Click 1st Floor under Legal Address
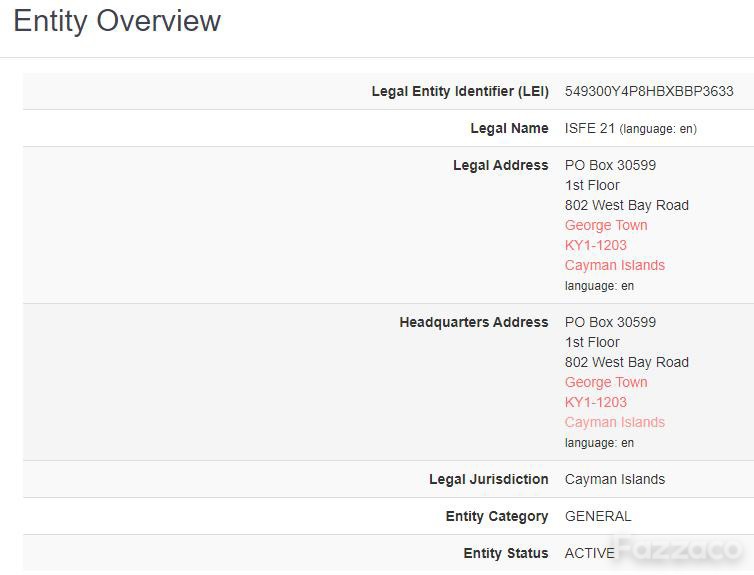Screen dimensions: 754x575 [592, 185]
